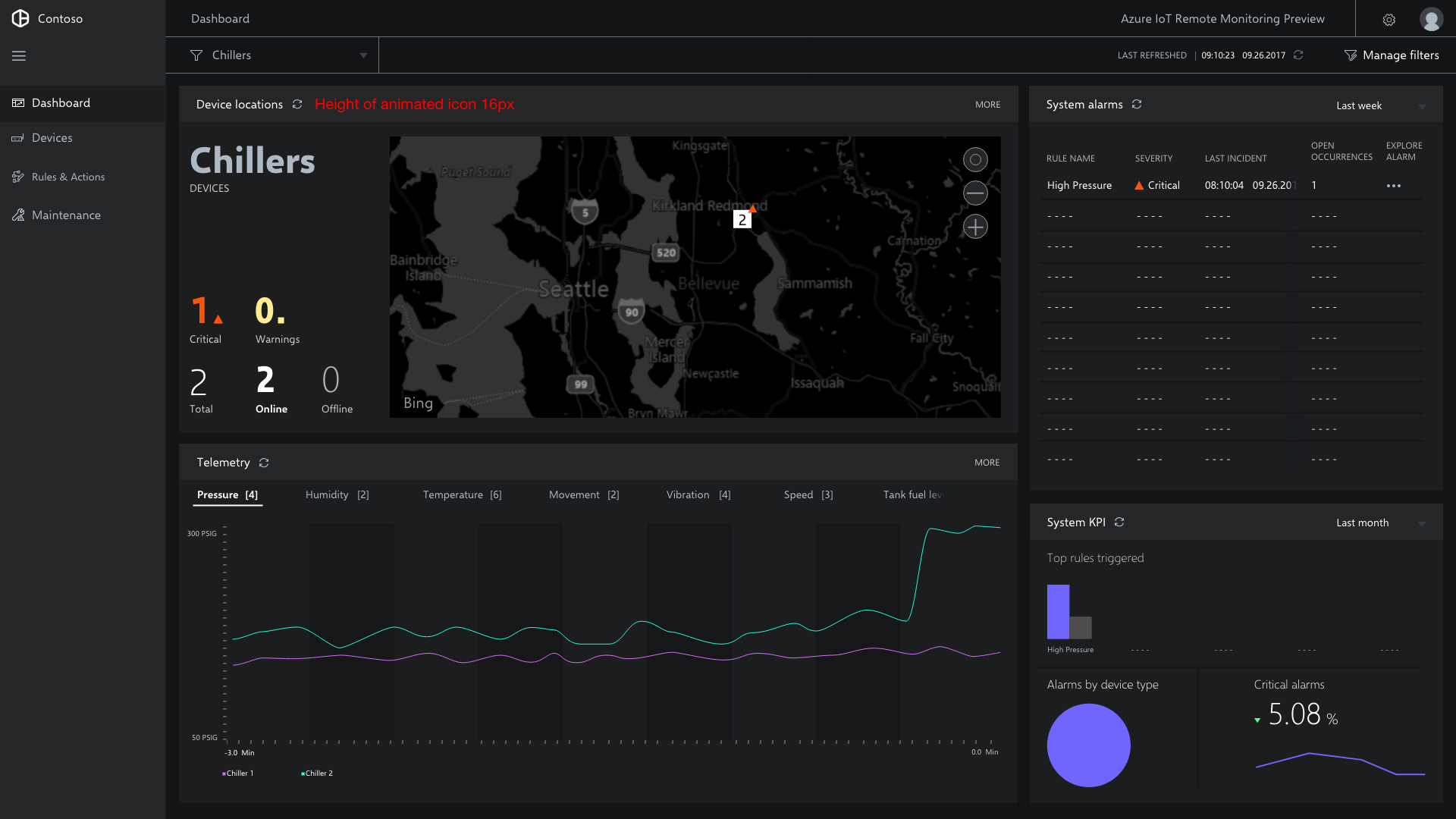Switch to the Humidity telemetry tab
Screen dimensions: 1456x819
click(x=337, y=495)
